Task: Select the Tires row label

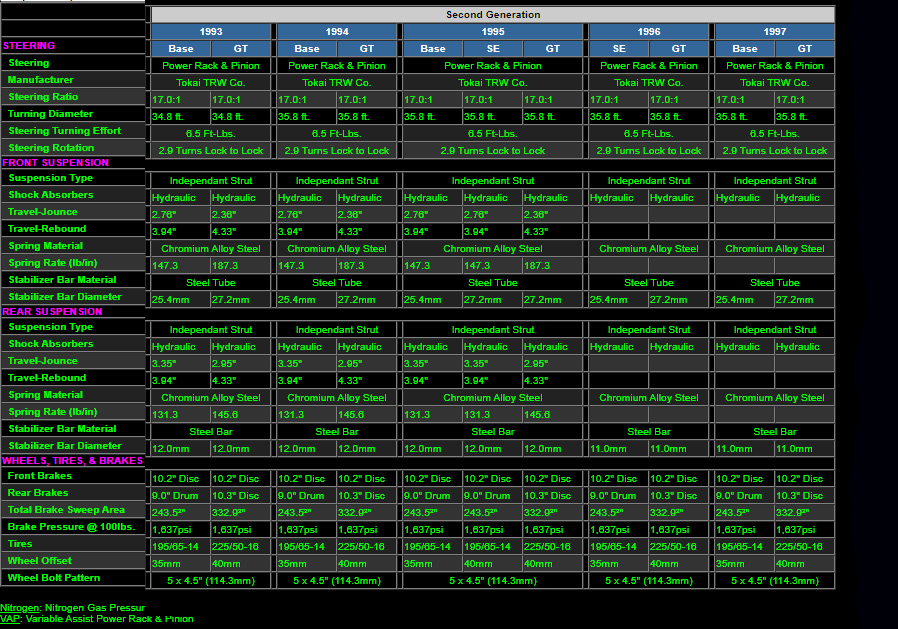Action: [20, 544]
